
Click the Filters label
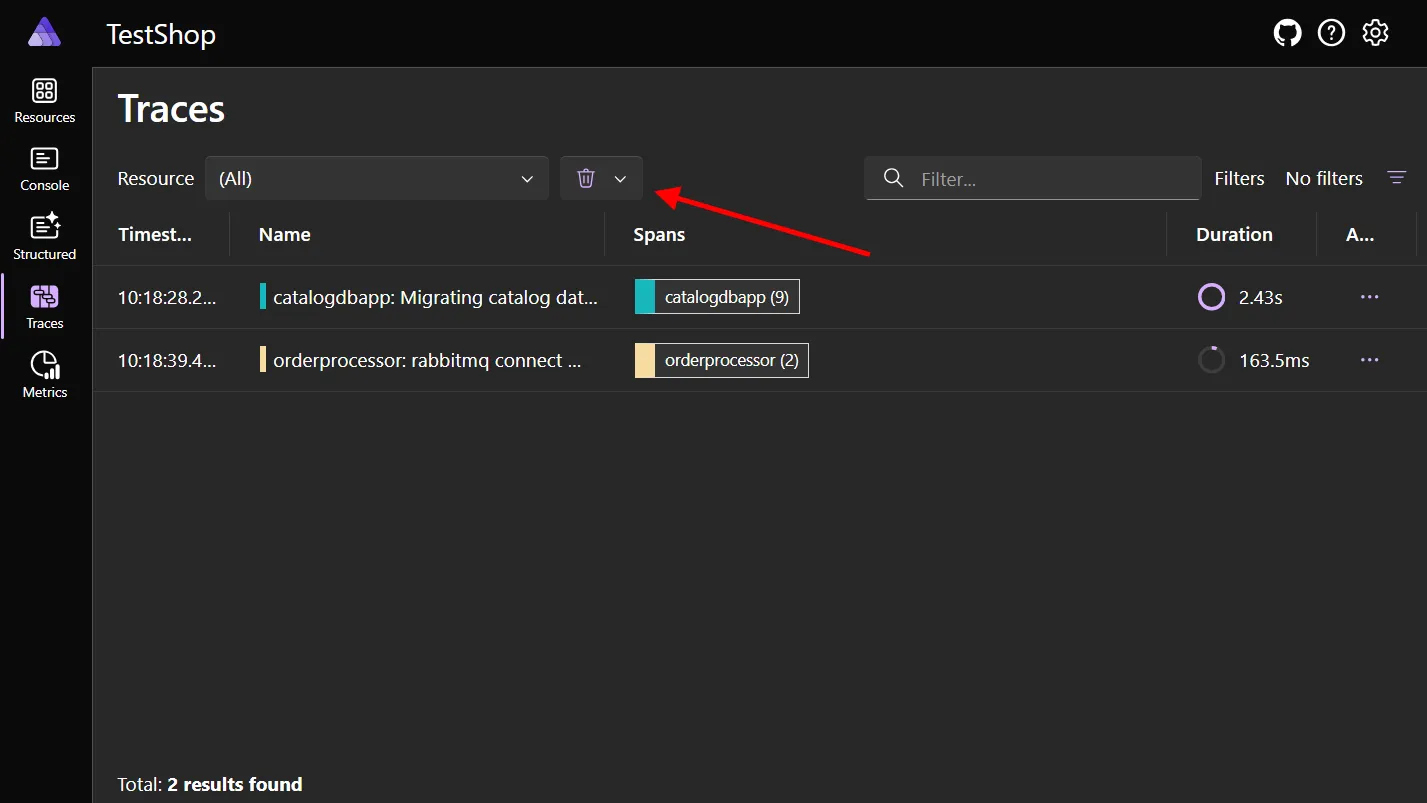click(1239, 177)
